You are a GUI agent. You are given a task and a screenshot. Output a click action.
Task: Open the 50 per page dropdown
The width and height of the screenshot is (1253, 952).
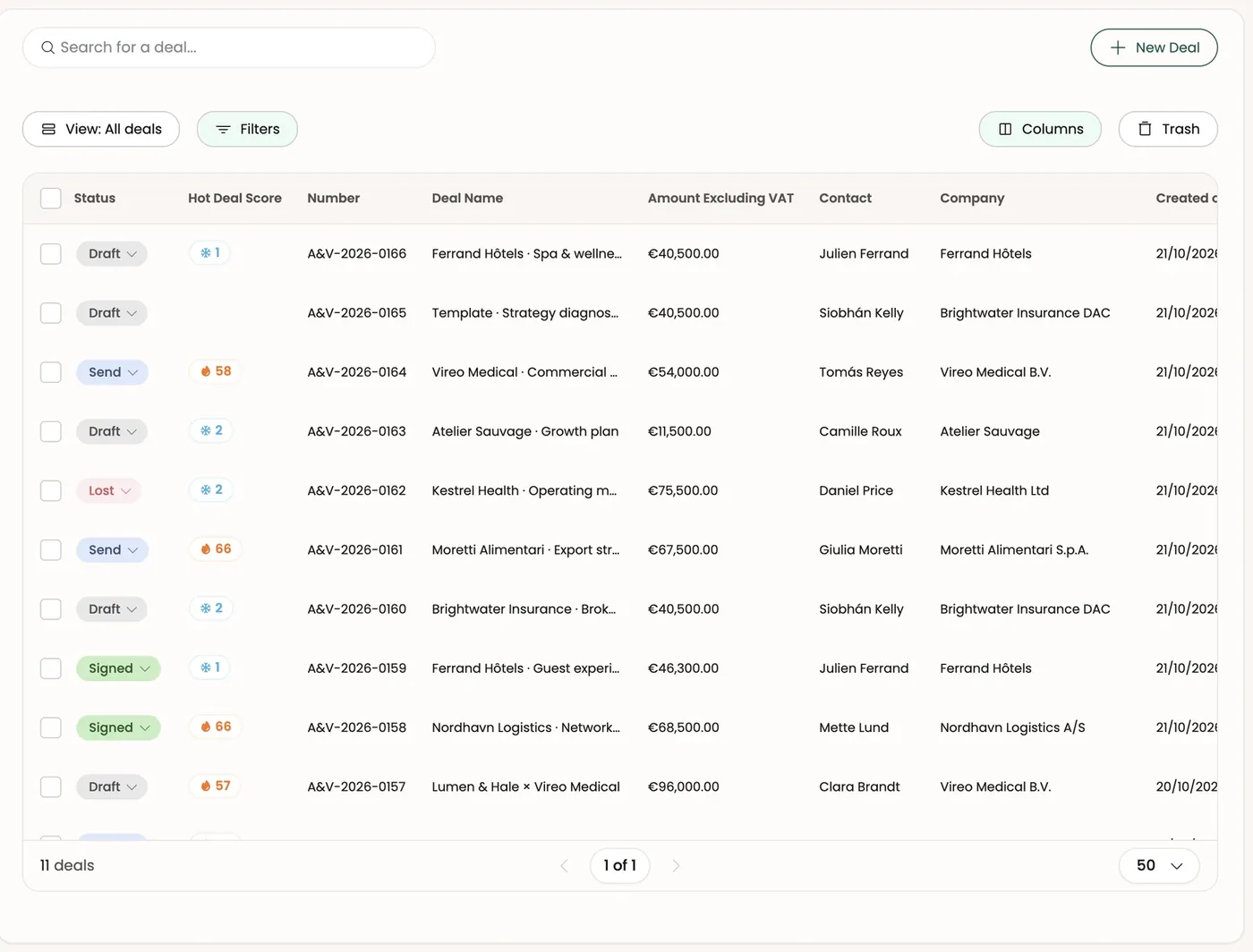click(x=1159, y=865)
